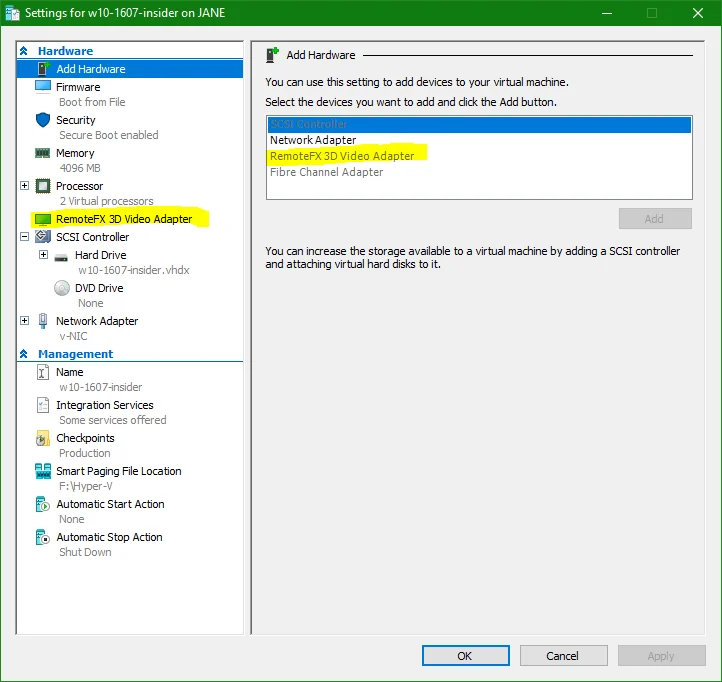Click the 4096 MB memory value

80,168
